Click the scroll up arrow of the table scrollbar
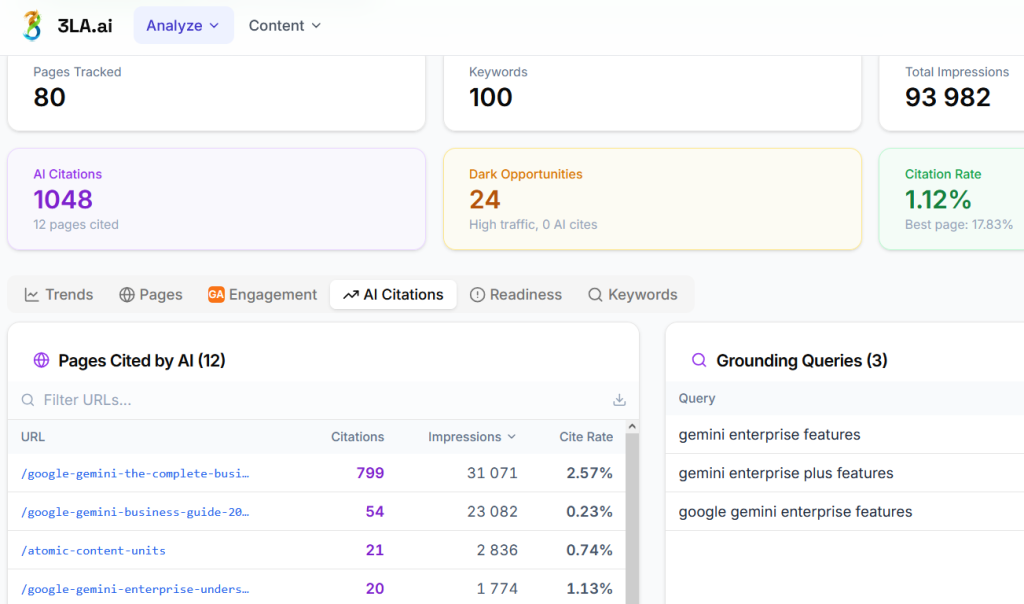 pyautogui.click(x=632, y=426)
